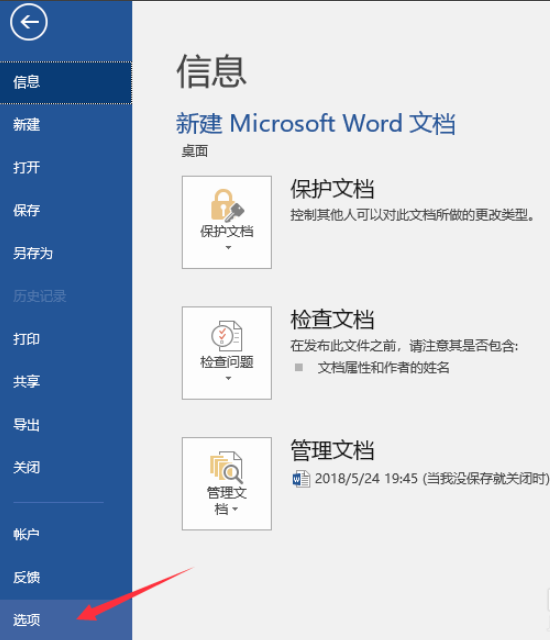Click the 检查文档 section heading
This screenshot has height=640, width=550.
[332, 319]
